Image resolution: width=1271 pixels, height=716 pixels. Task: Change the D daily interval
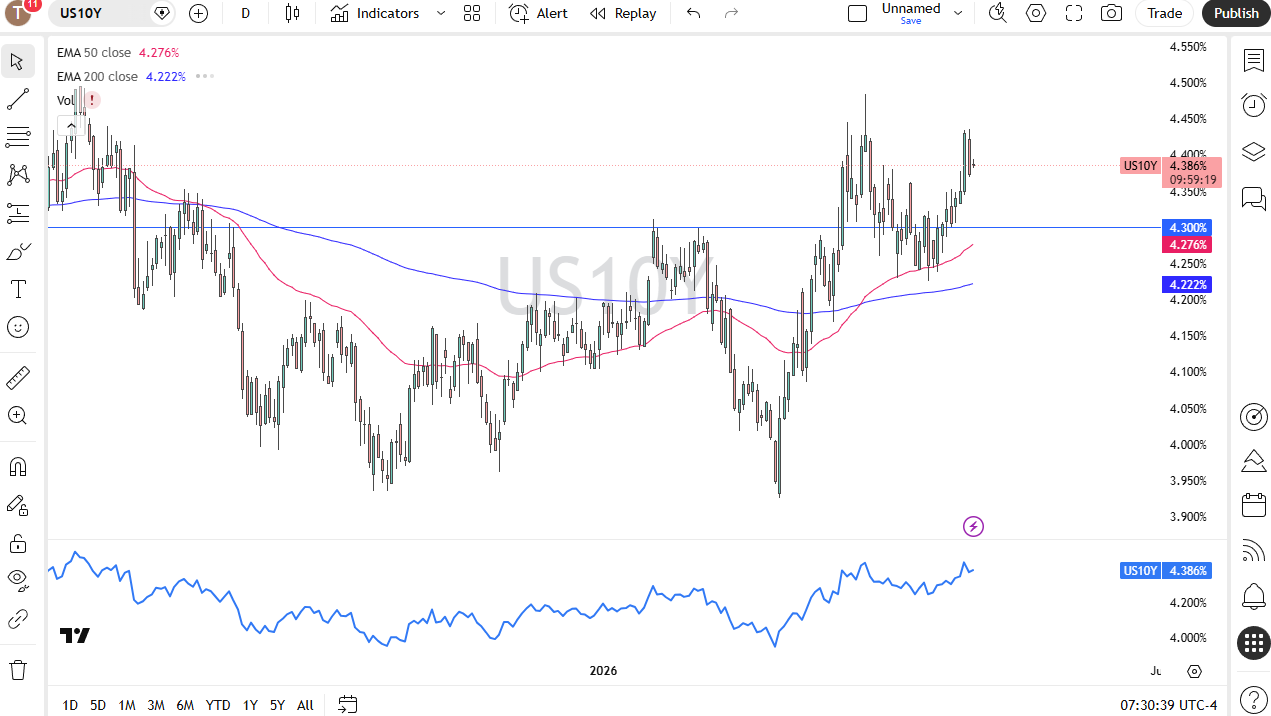pyautogui.click(x=245, y=13)
